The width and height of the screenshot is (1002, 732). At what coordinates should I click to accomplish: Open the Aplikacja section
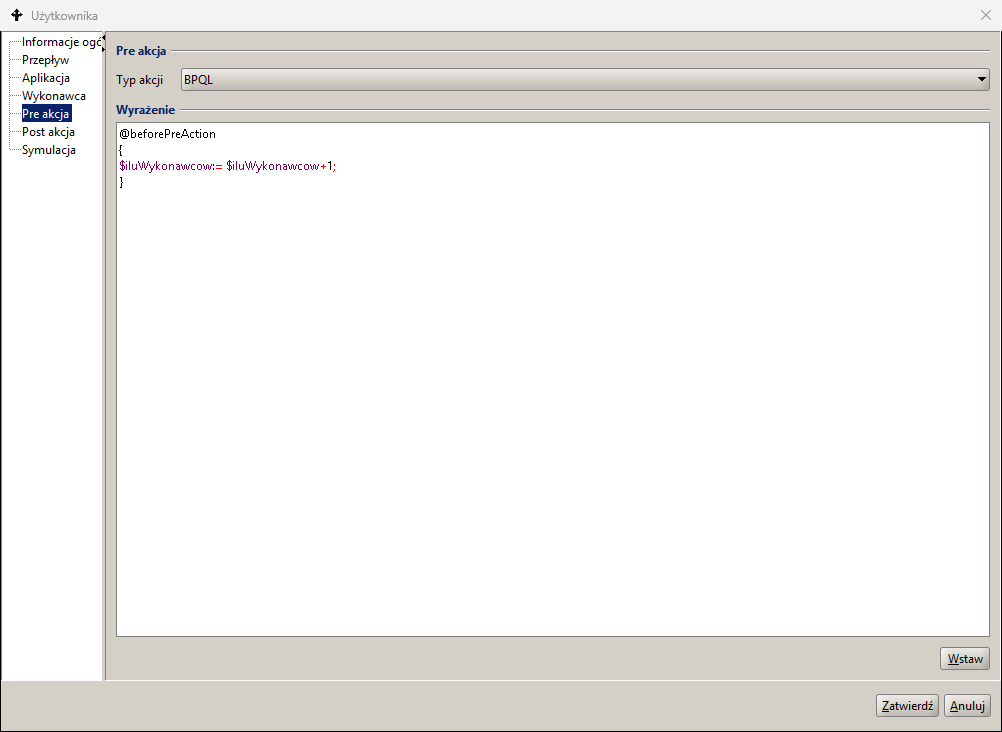(46, 78)
